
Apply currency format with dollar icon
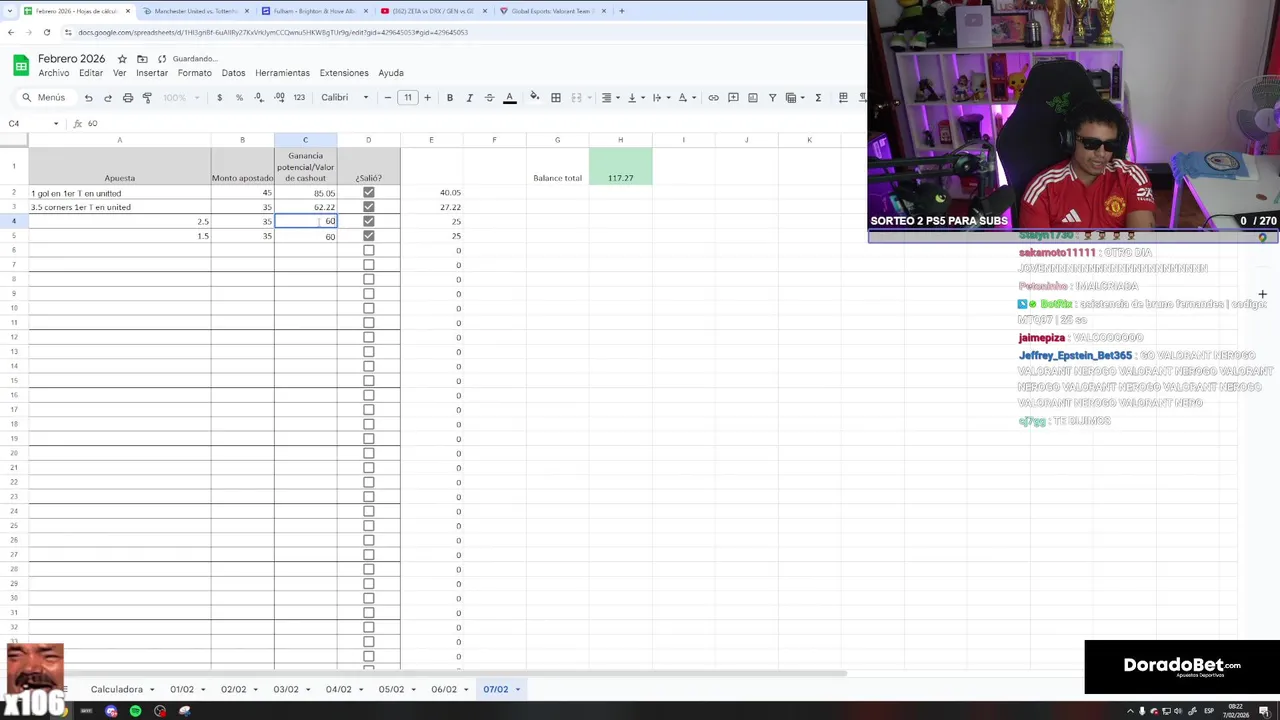(x=219, y=97)
